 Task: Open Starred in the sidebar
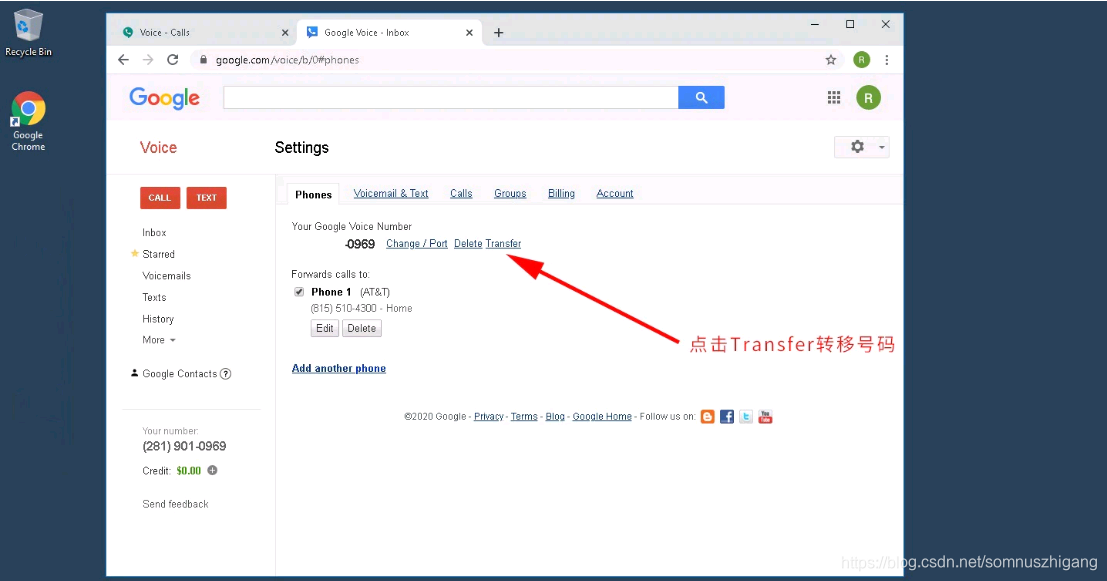point(158,254)
